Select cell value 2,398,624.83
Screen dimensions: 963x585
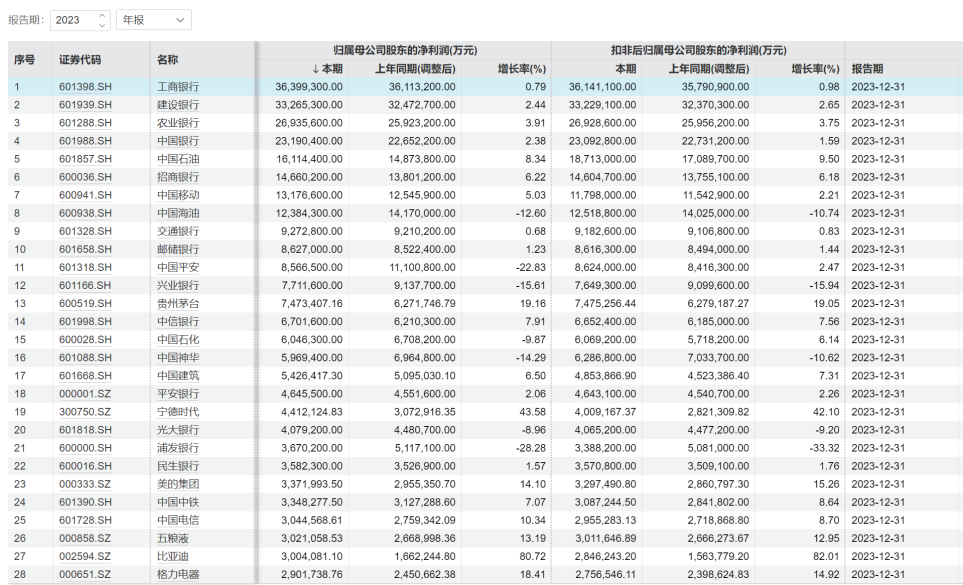[719, 575]
